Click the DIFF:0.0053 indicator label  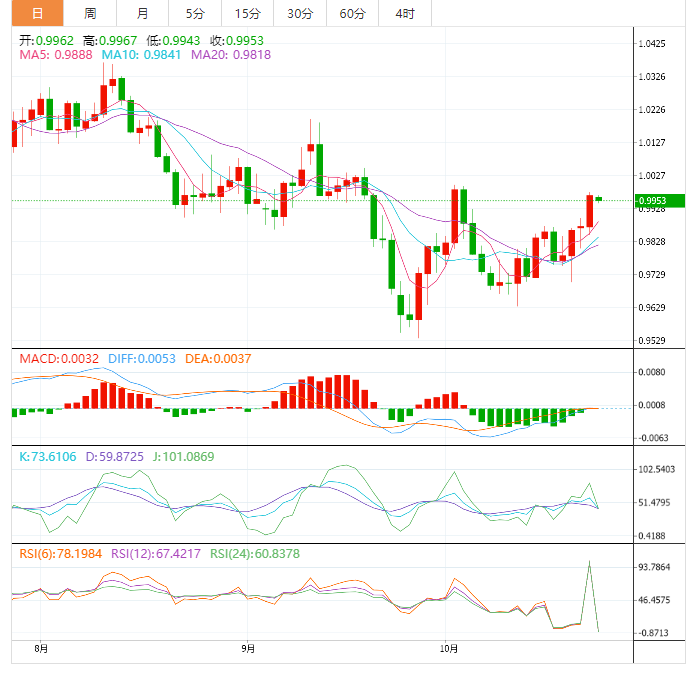click(142, 358)
